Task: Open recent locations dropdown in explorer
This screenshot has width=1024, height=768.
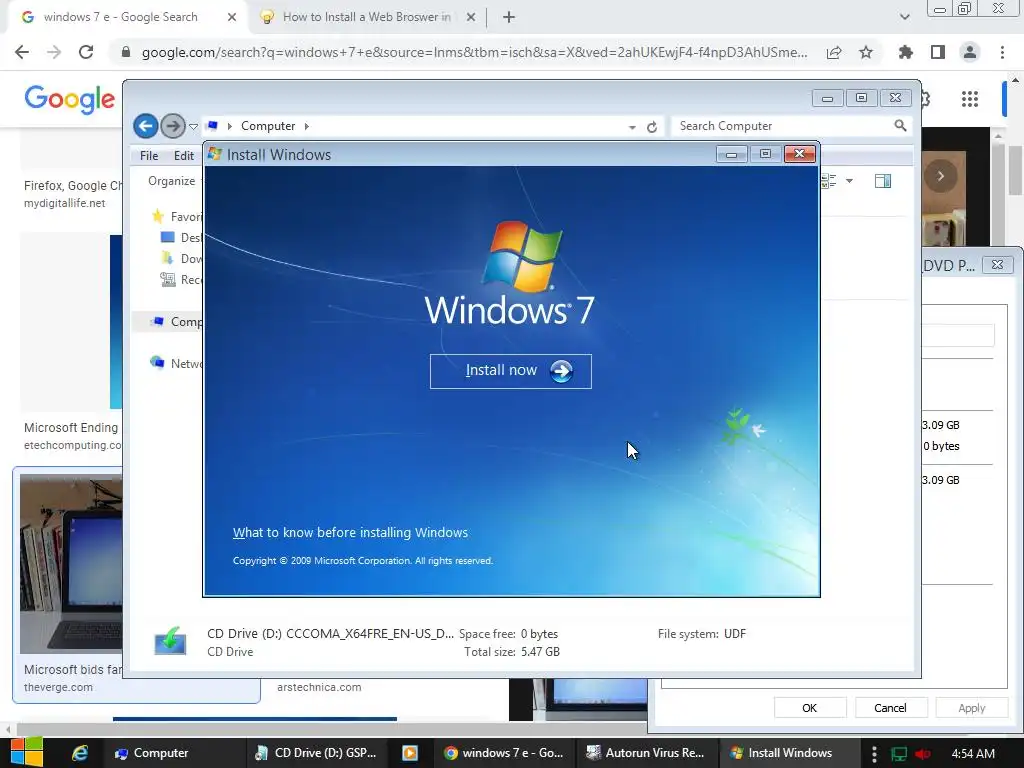Action: coord(193,127)
